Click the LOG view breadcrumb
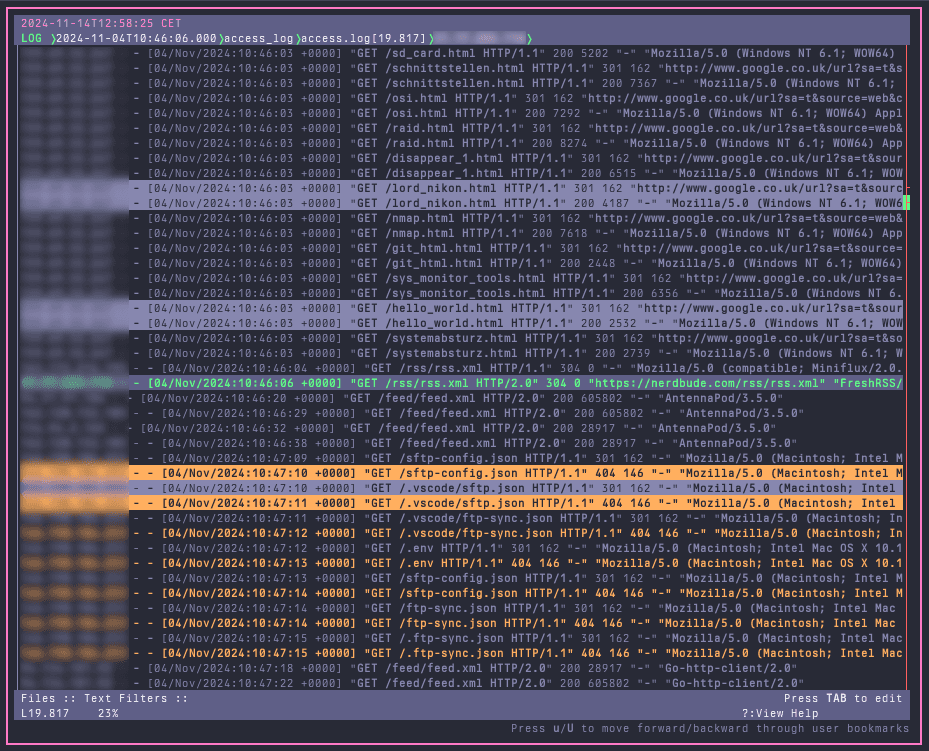 pyautogui.click(x=31, y=38)
